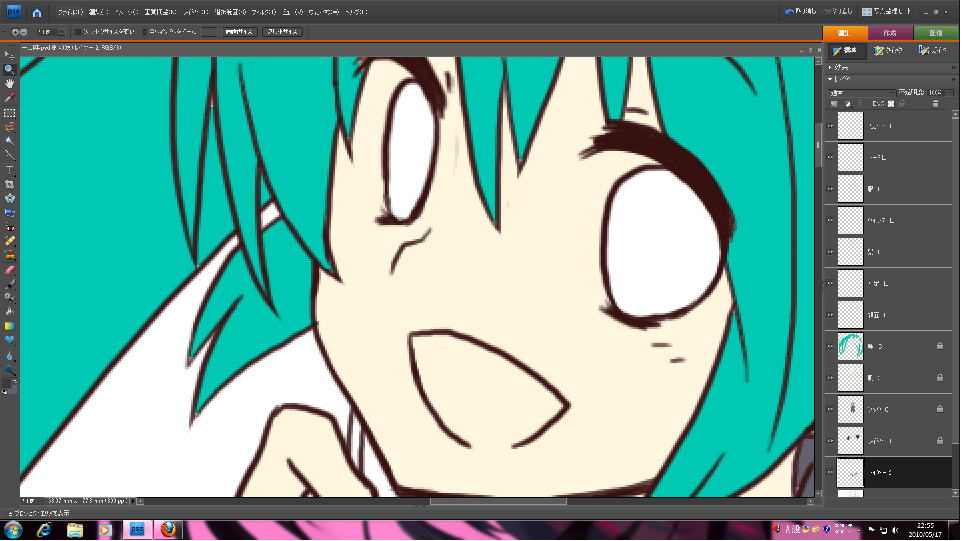The image size is (963, 541).
Task: Click the canvas horizontal scrollbar thumb
Action: click(498, 501)
